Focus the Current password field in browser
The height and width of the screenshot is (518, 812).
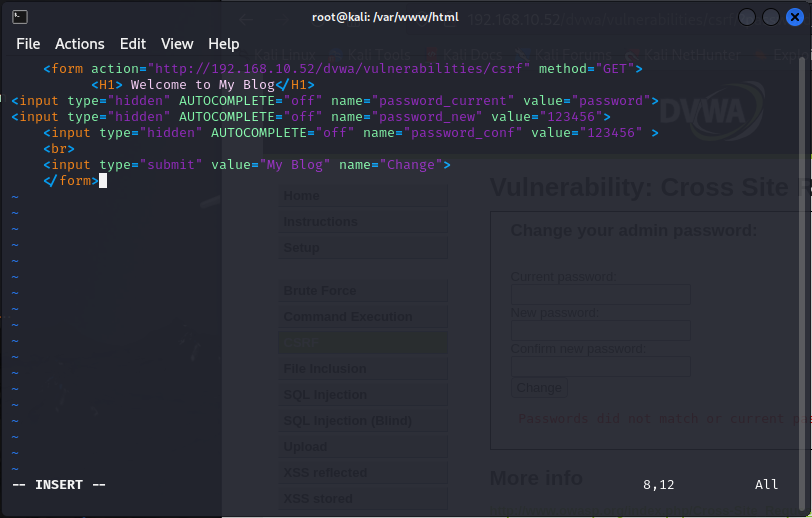[601, 294]
